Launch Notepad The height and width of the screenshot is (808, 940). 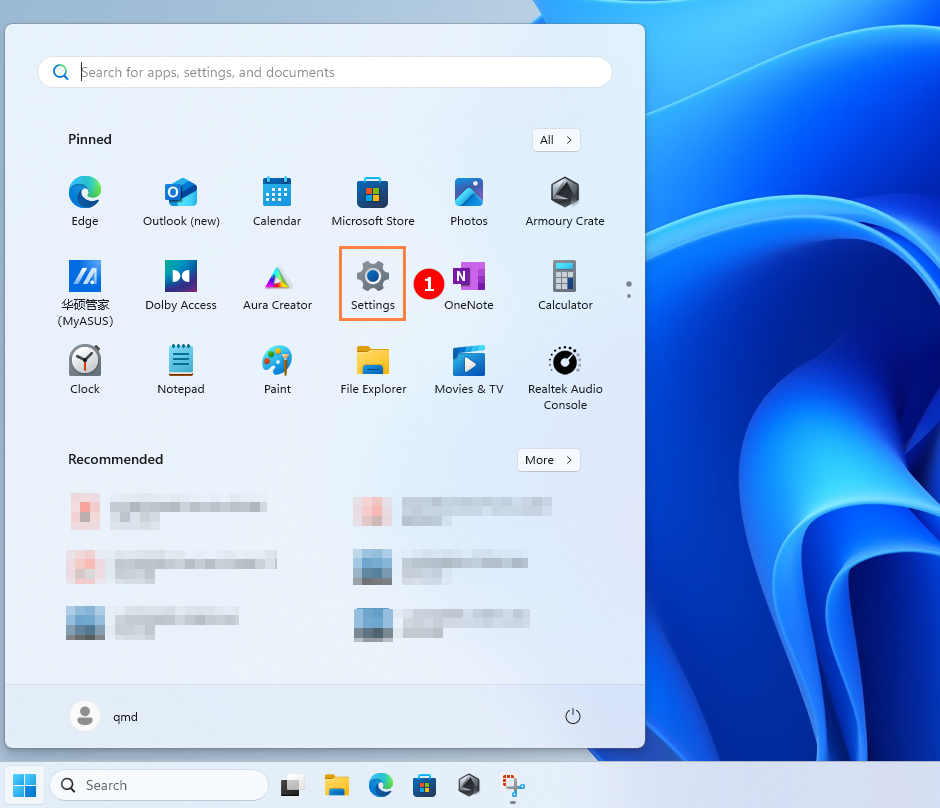181,370
